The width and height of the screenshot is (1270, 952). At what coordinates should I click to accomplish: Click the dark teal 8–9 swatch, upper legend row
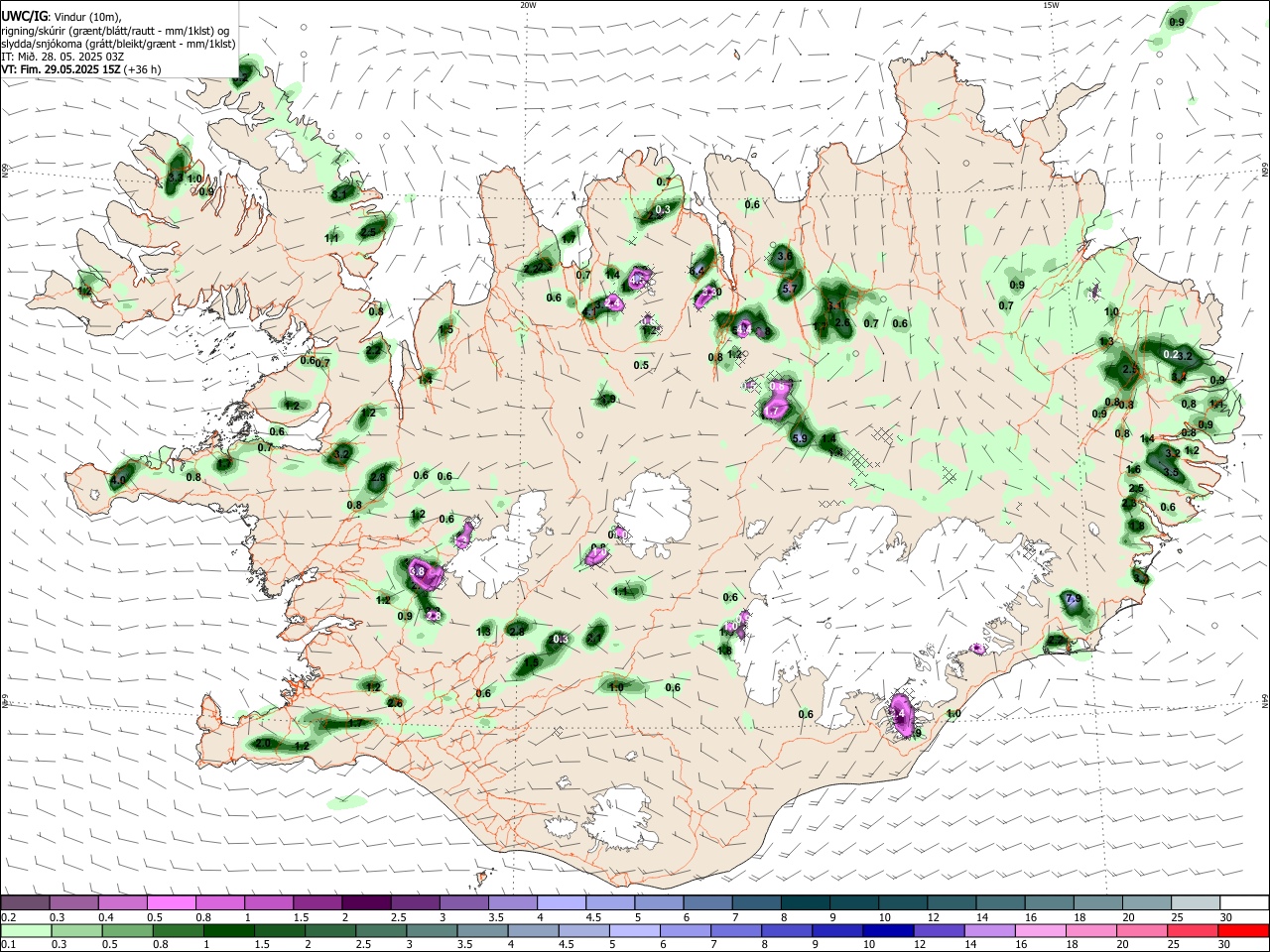(x=804, y=903)
